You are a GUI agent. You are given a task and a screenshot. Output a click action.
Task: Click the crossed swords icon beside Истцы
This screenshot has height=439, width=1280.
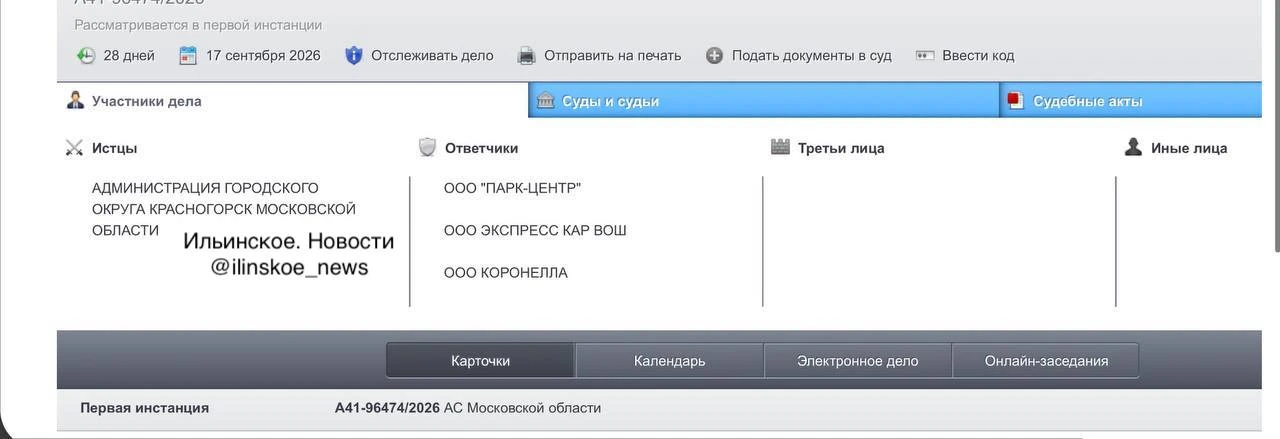coord(74,148)
